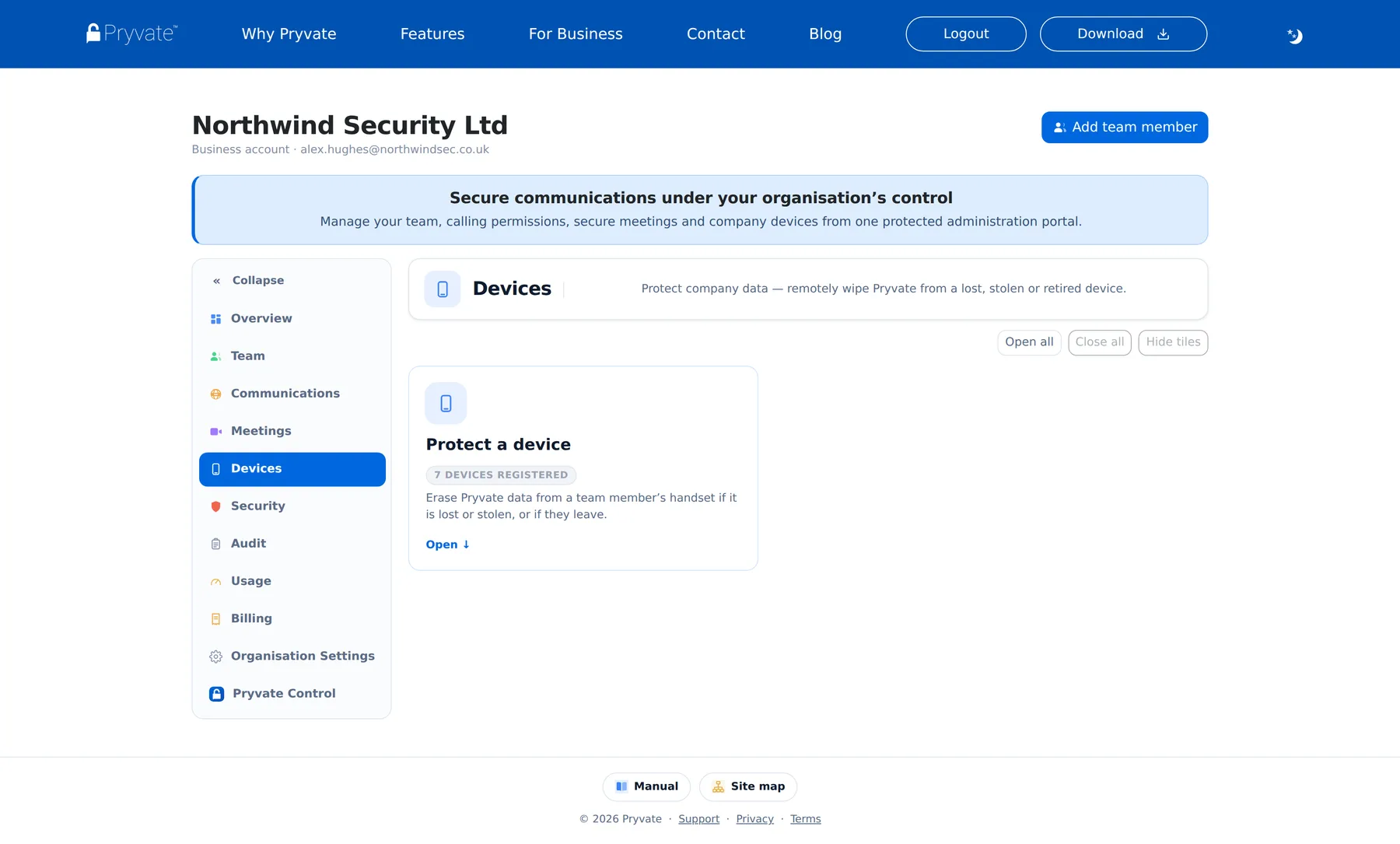
Task: Open the Site map from the footer
Action: pos(748,786)
